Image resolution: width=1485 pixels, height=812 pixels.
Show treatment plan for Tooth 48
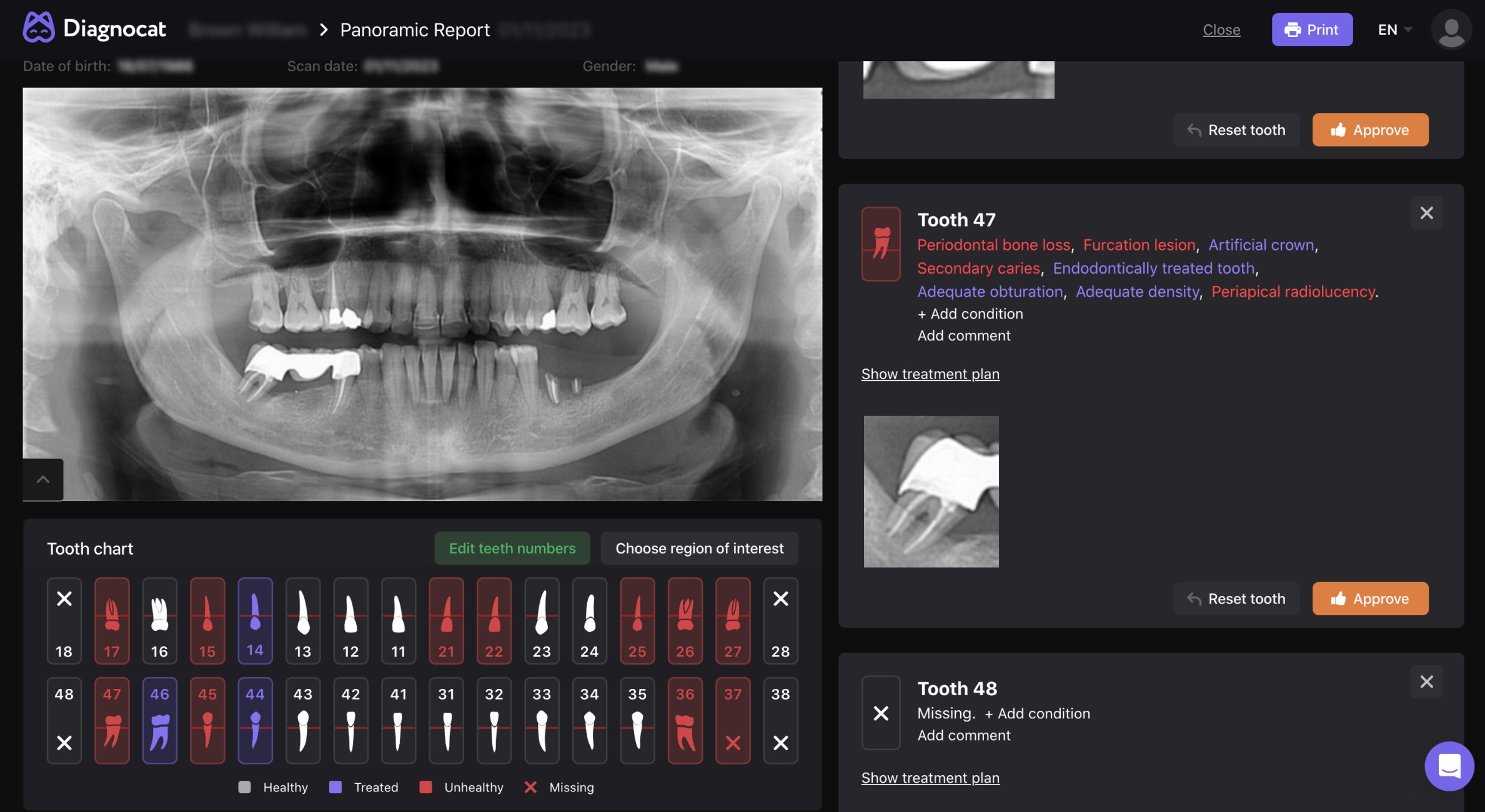(x=930, y=778)
